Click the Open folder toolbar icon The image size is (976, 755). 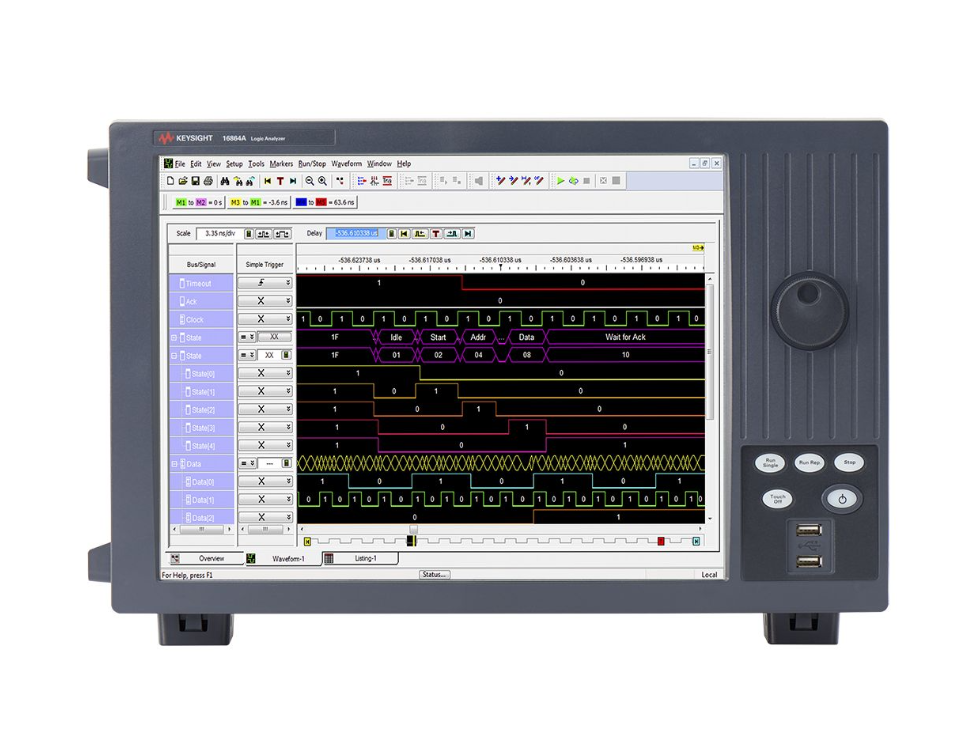pyautogui.click(x=183, y=181)
